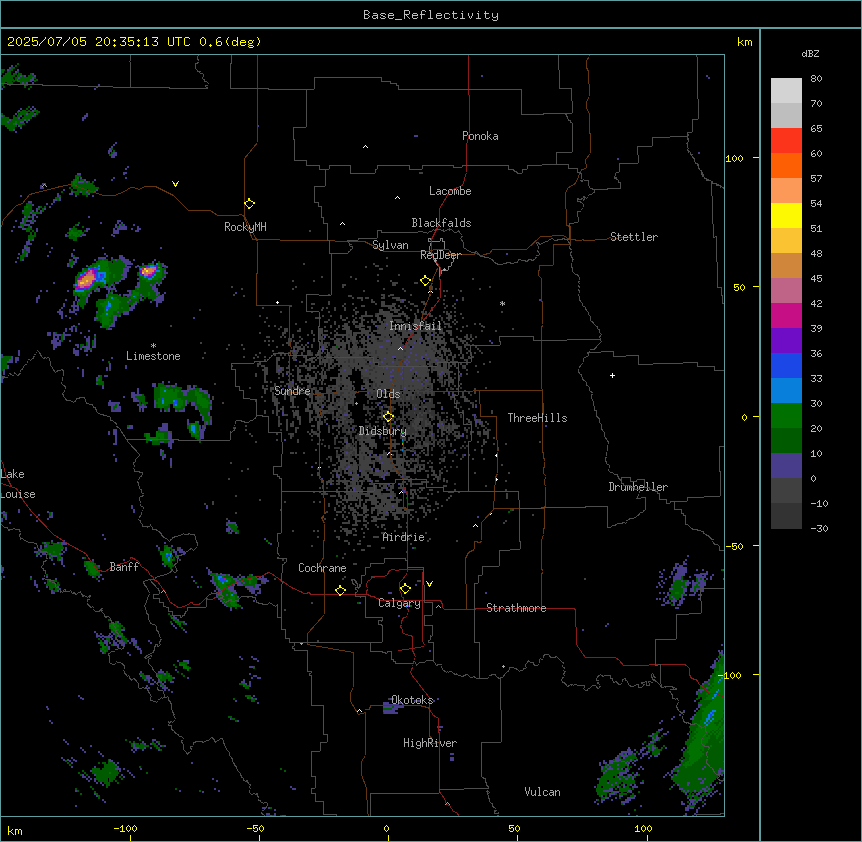This screenshot has width=862, height=842.
Task: Click the Airdrie label
Action: tap(403, 537)
